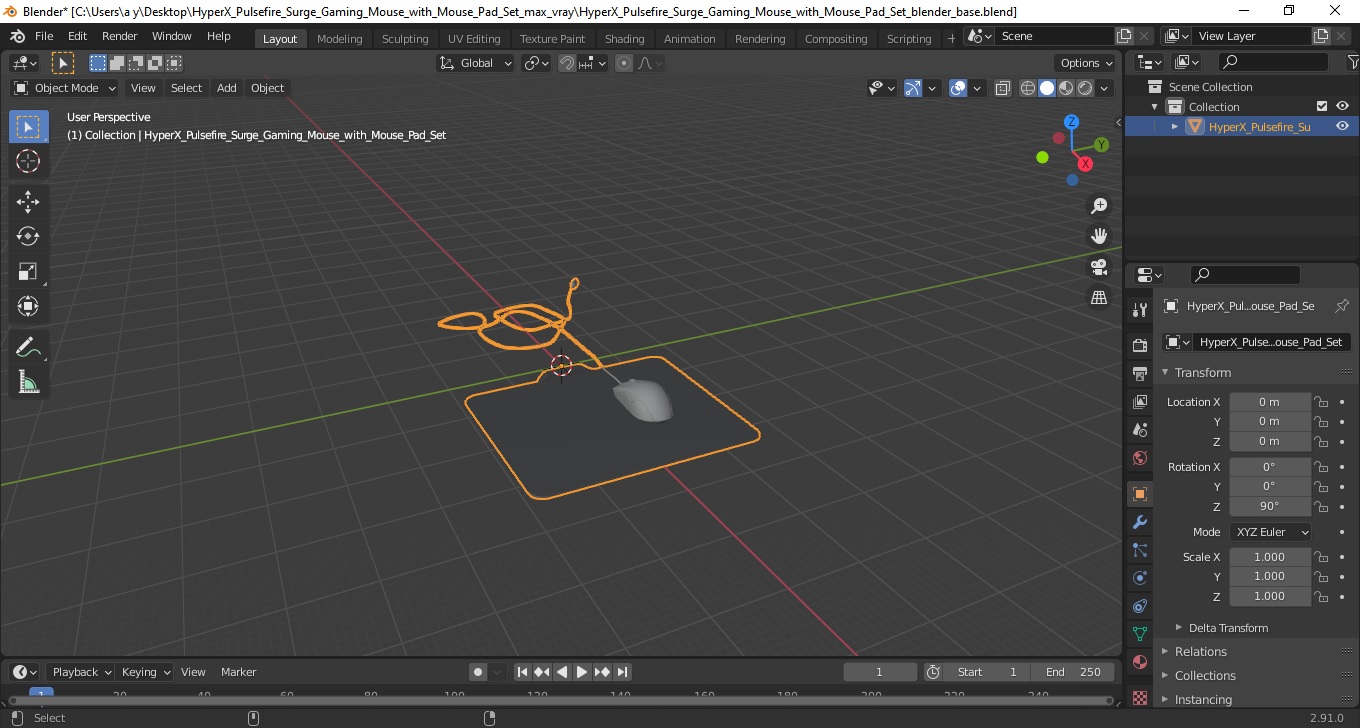Select the Cursor tool in toolbar
Image resolution: width=1360 pixels, height=728 pixels.
[28, 161]
